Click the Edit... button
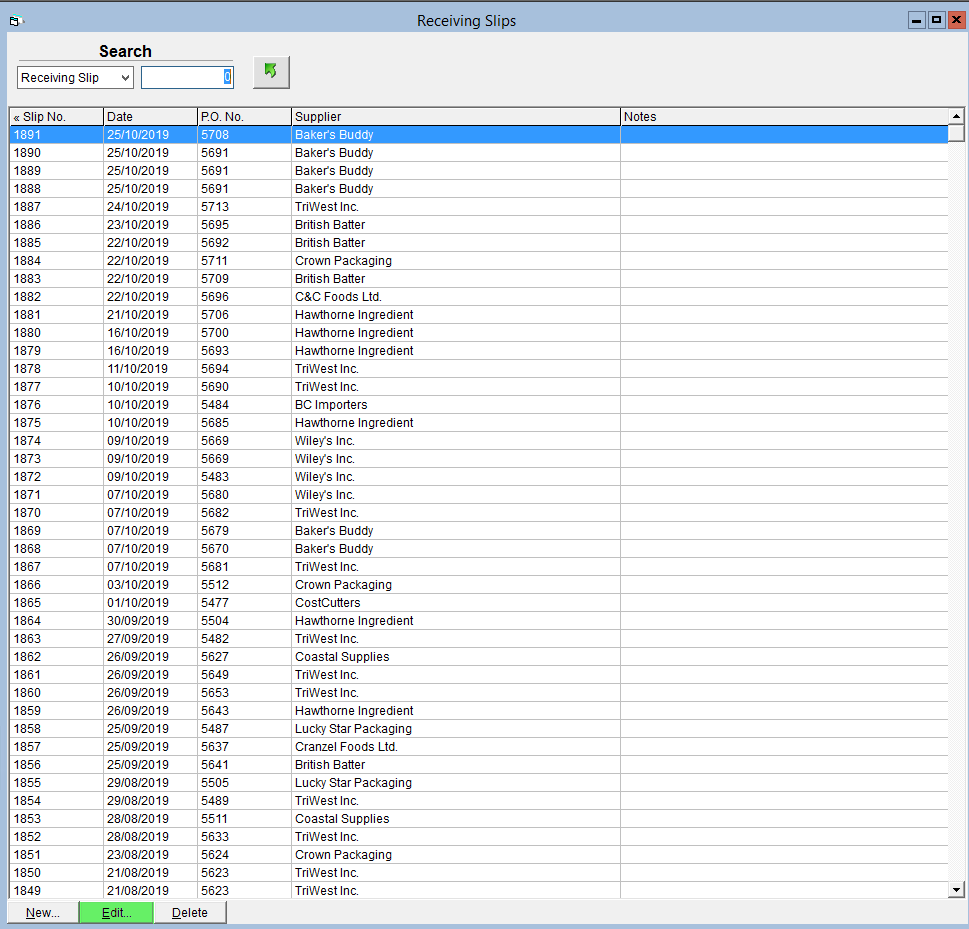969x929 pixels. pos(116,913)
